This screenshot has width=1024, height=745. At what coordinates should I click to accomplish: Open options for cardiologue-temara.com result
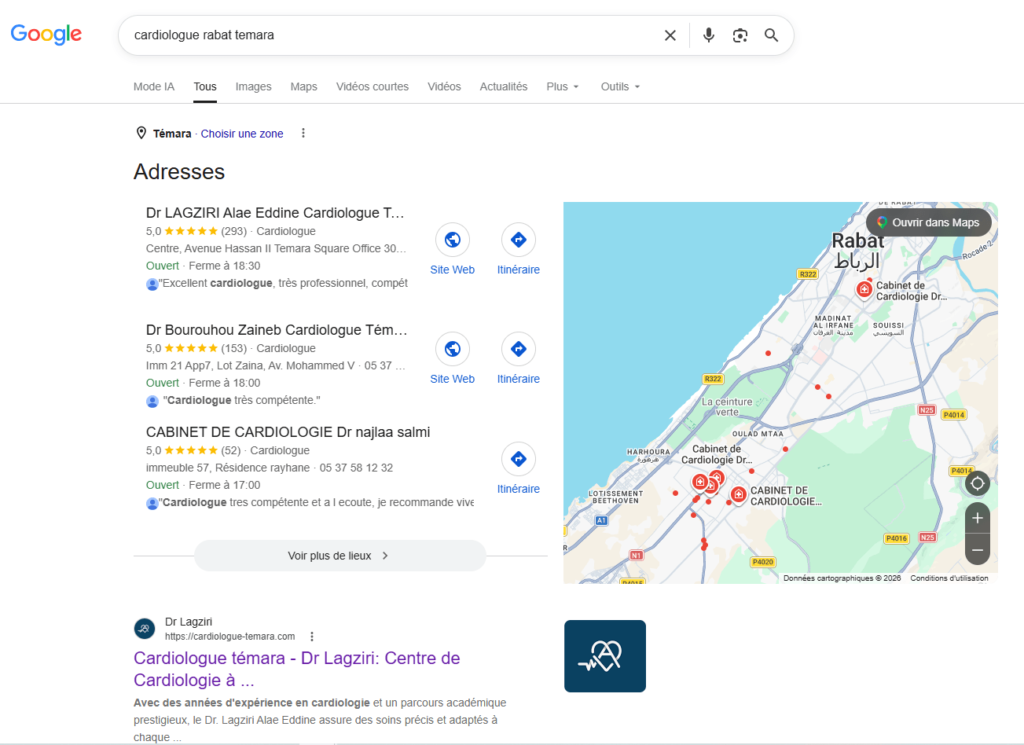(x=312, y=637)
